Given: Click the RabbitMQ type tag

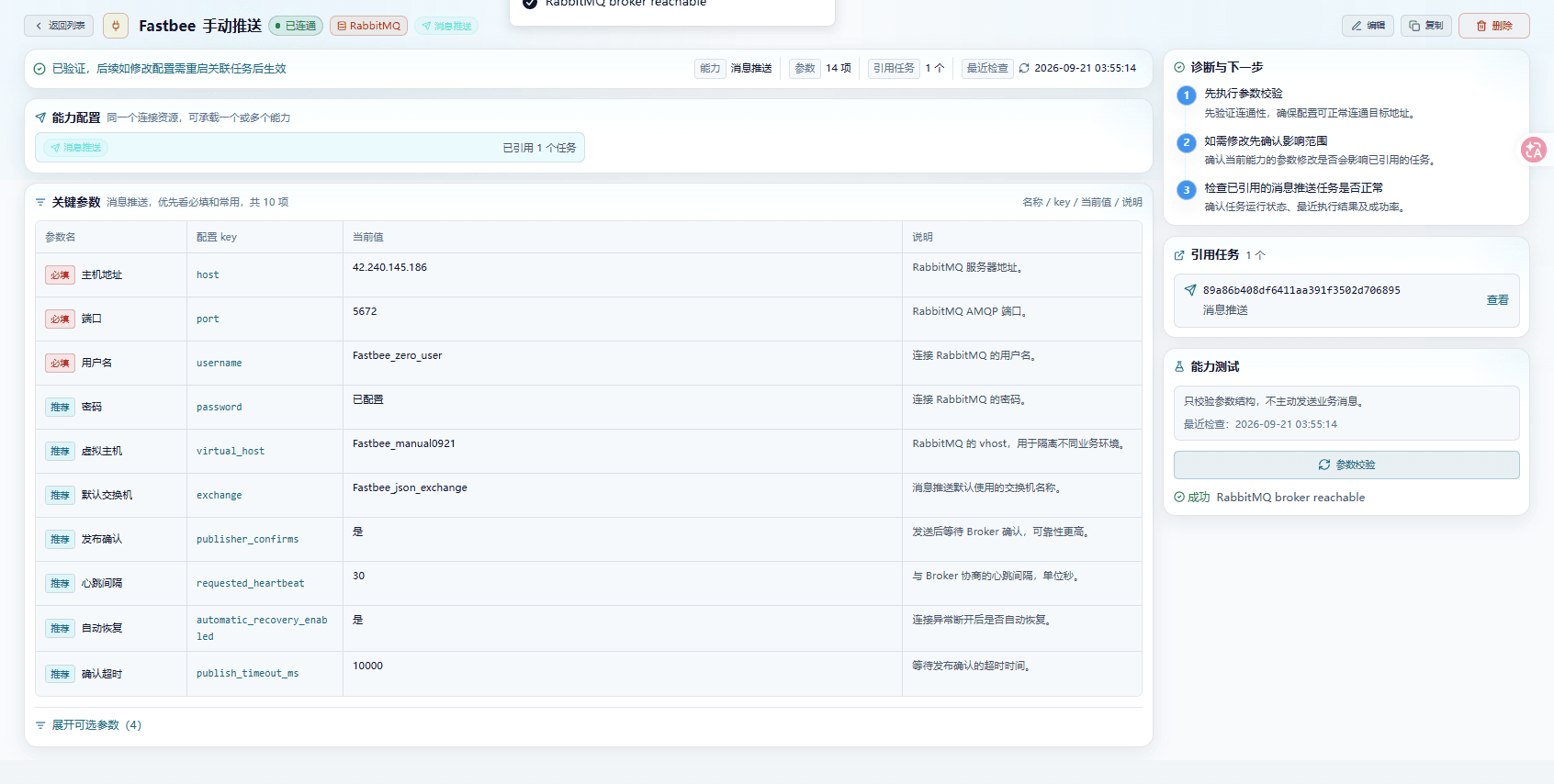Looking at the screenshot, I should (368, 26).
